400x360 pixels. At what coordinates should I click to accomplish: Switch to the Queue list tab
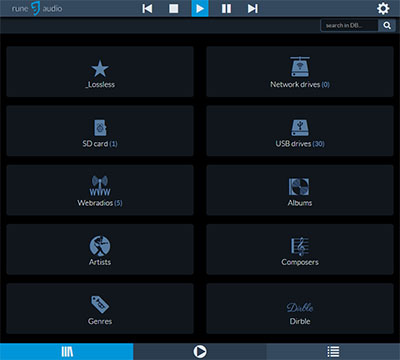[x=333, y=352]
